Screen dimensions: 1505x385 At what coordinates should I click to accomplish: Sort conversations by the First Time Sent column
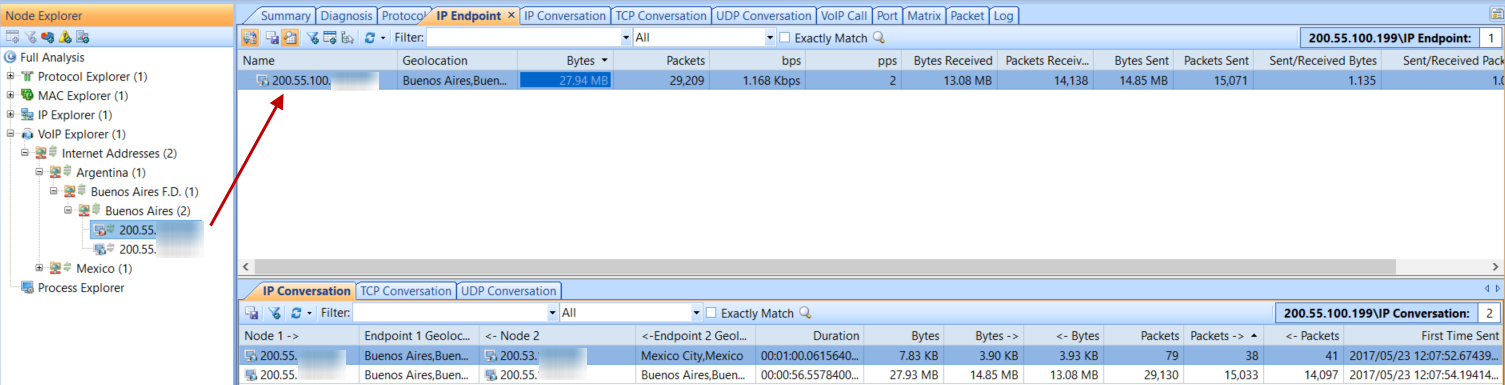click(1424, 336)
